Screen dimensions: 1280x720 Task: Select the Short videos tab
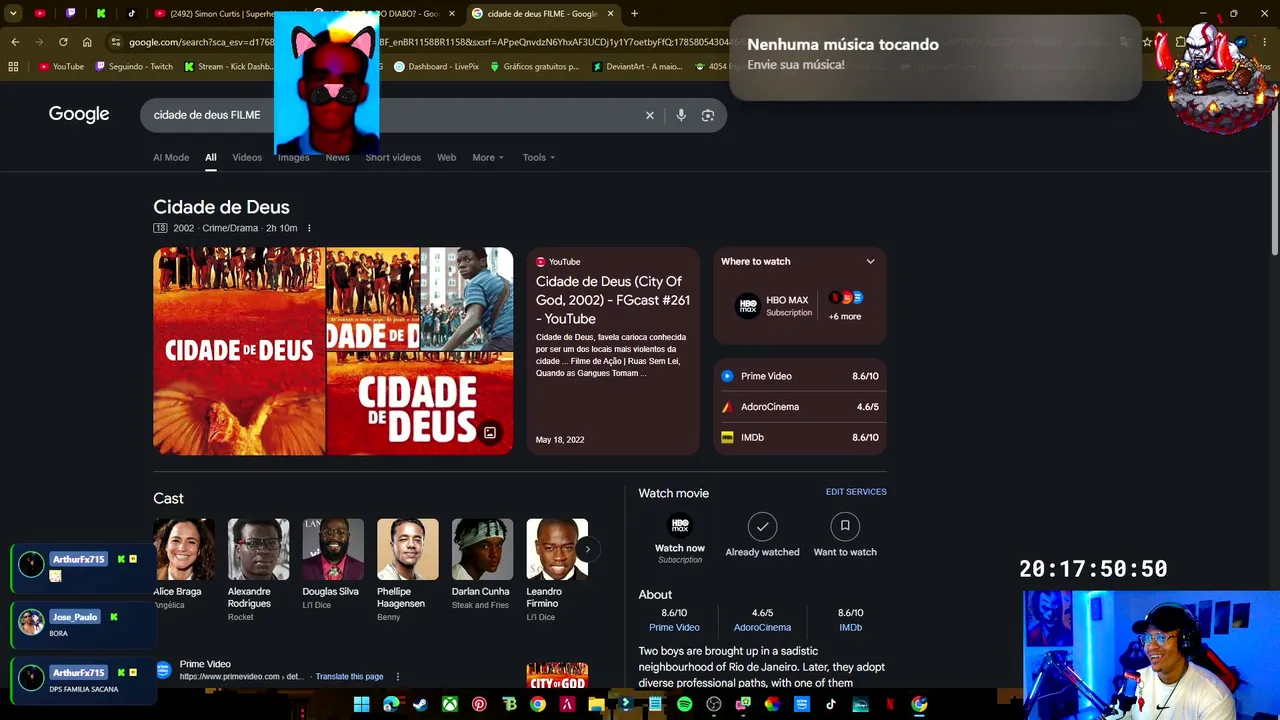(x=393, y=157)
